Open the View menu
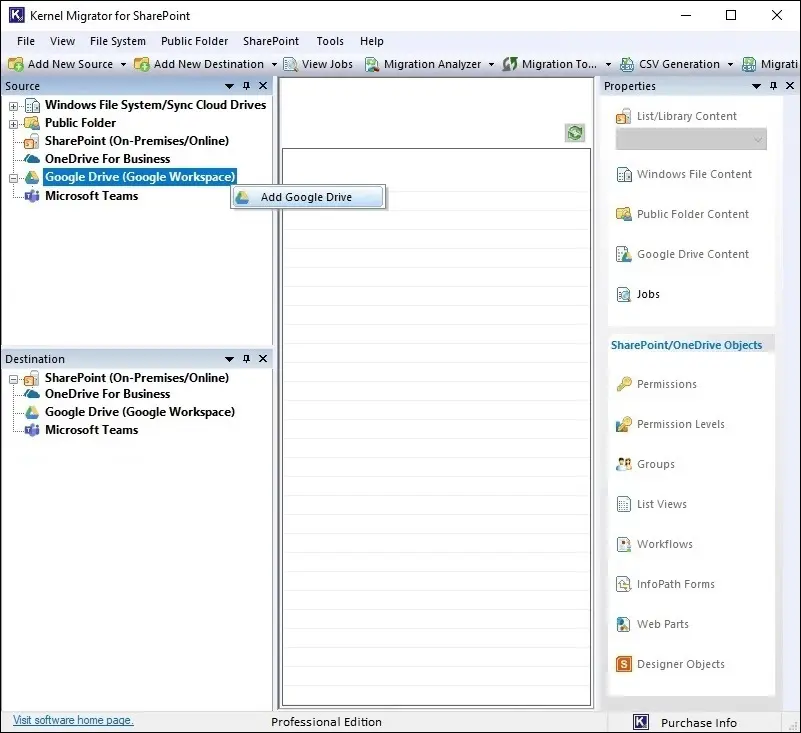 tap(62, 41)
